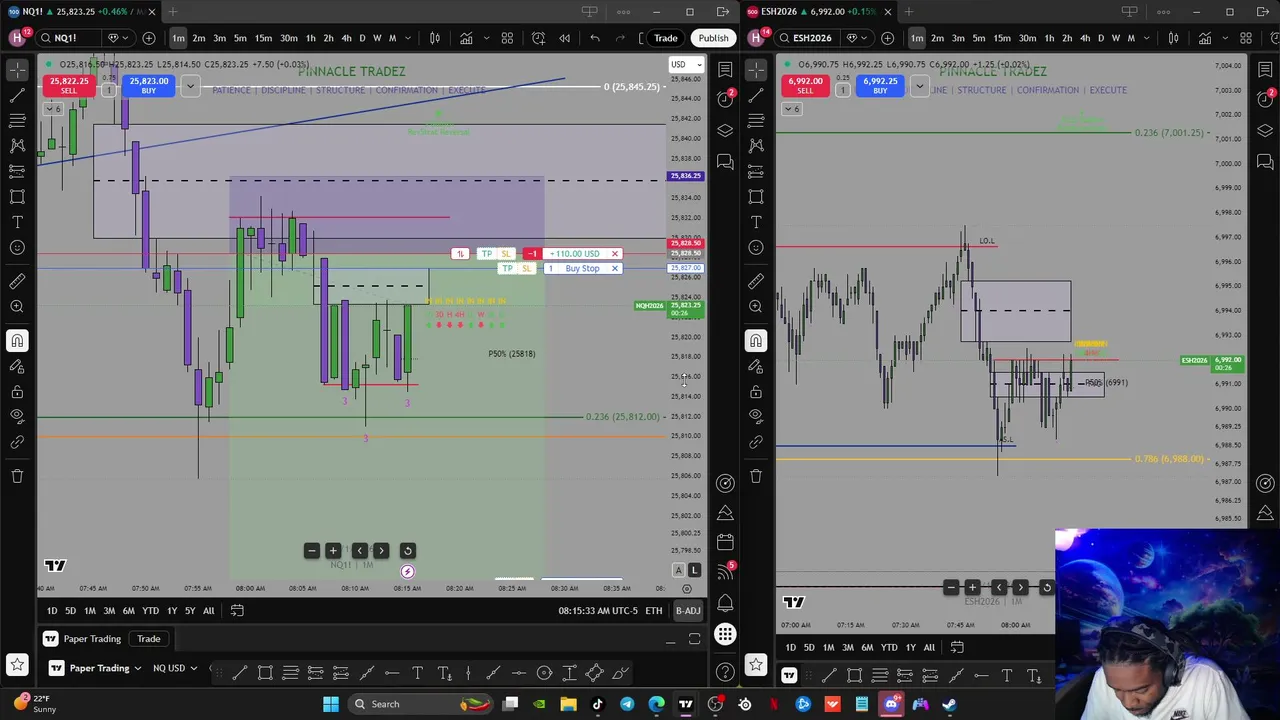Viewport: 1280px width, 720px height.
Task: Select favorites toolbar text T tool
Action: pos(417,673)
